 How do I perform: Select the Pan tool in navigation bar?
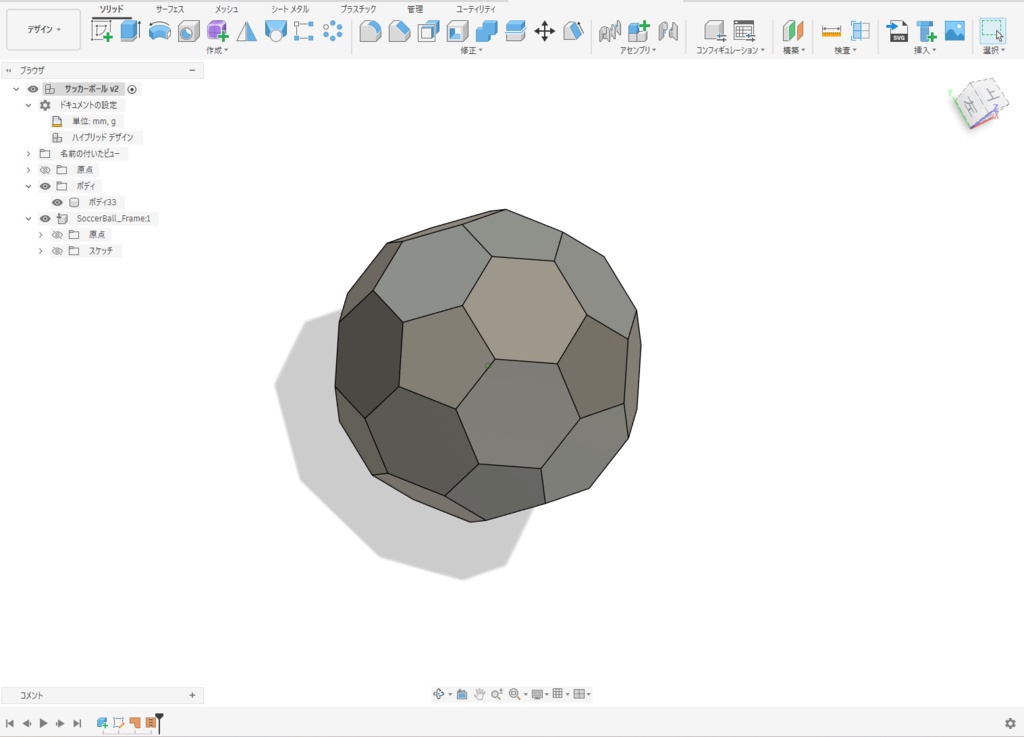tap(479, 694)
